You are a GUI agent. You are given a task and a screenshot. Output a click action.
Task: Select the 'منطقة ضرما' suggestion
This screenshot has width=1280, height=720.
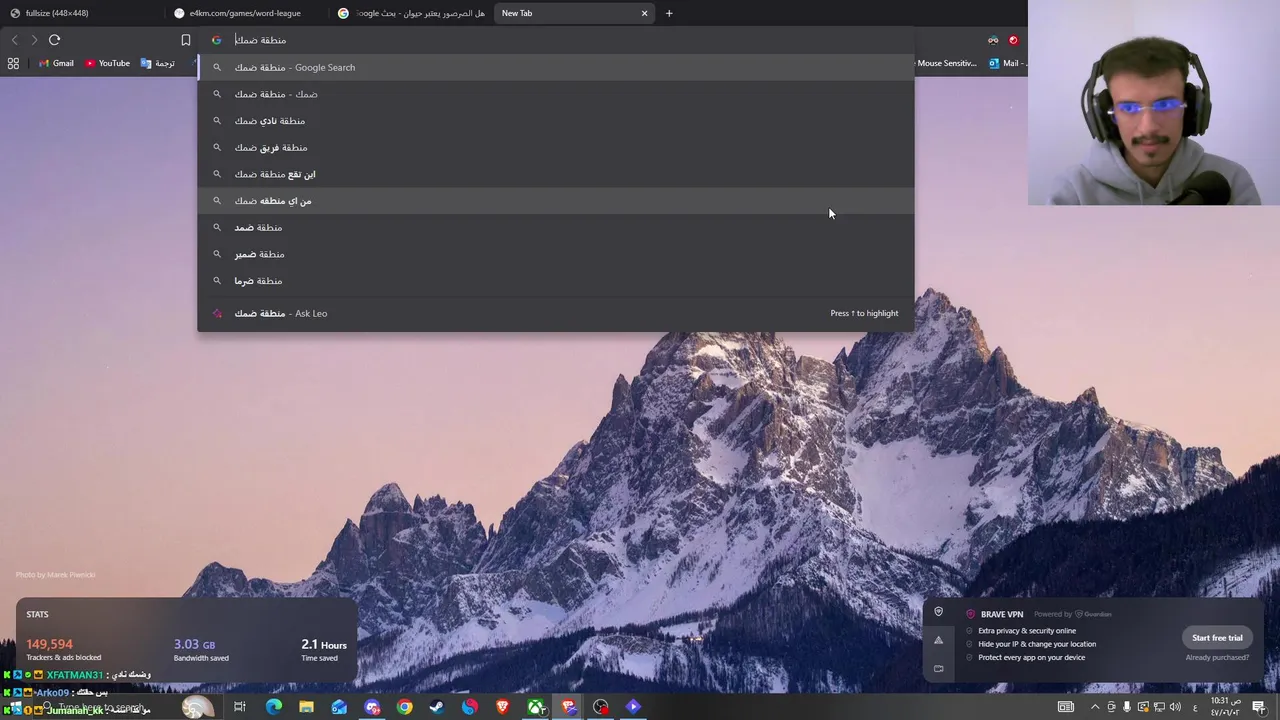pyautogui.click(x=556, y=281)
